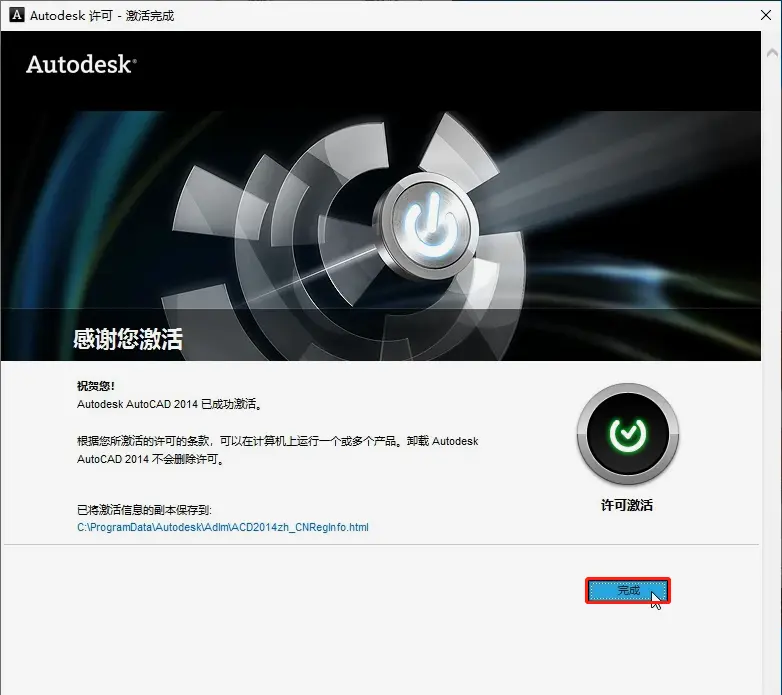The width and height of the screenshot is (782, 695).
Task: Click the glowing power button graphic
Action: pyautogui.click(x=427, y=225)
